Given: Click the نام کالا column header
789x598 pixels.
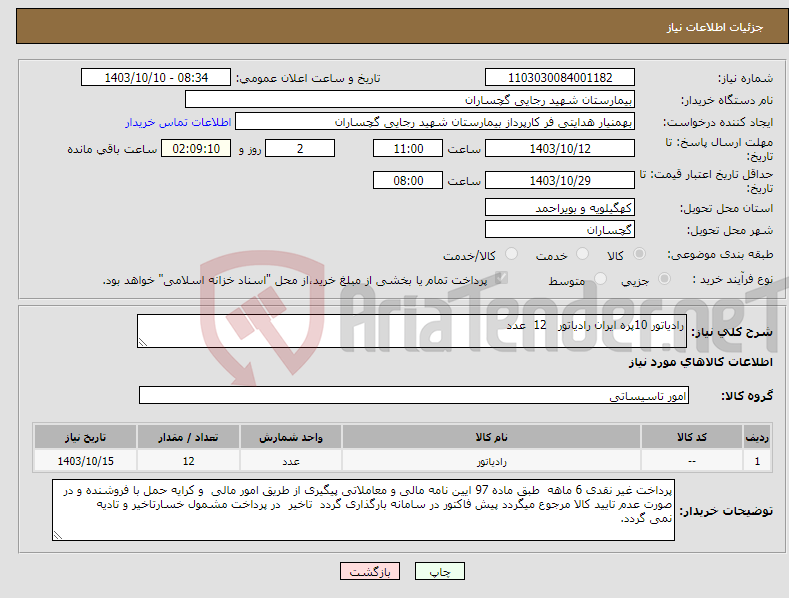Looking at the screenshot, I should click(491, 437).
